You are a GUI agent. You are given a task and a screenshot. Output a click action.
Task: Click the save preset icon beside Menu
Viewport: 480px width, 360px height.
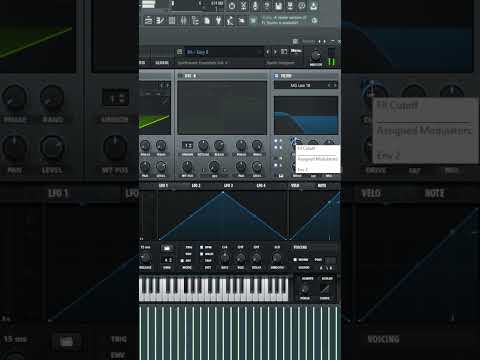[284, 52]
